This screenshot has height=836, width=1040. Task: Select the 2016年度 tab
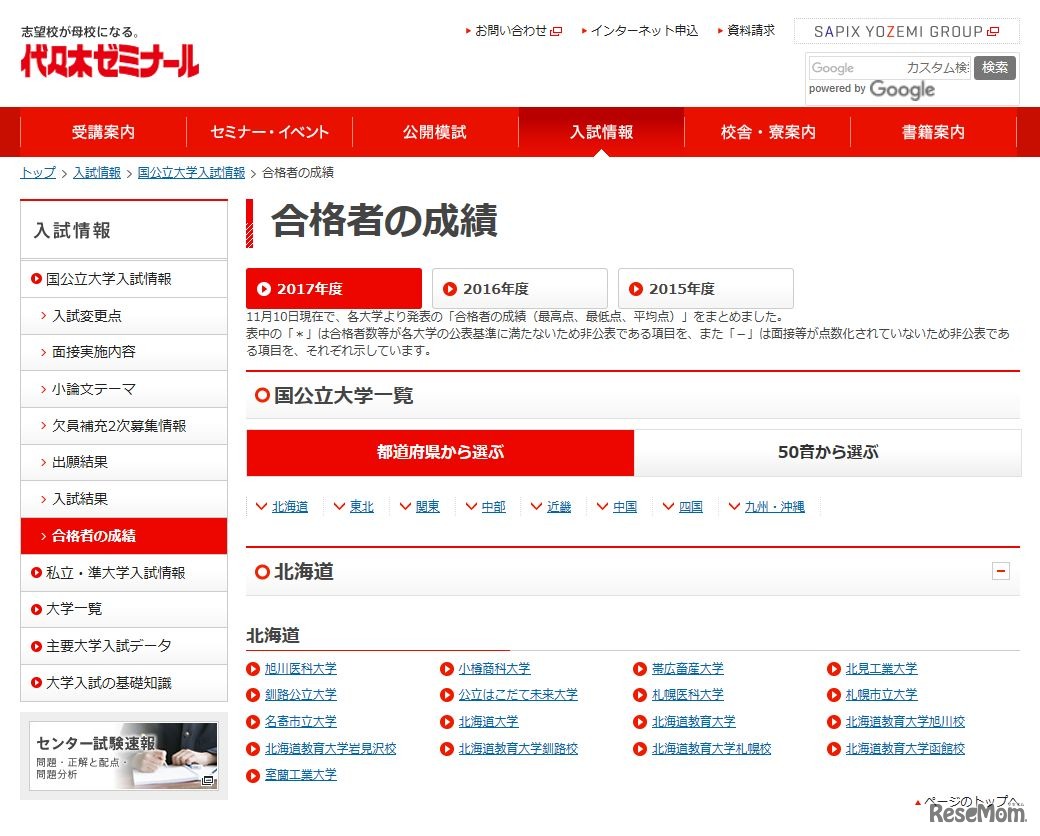[x=519, y=288]
